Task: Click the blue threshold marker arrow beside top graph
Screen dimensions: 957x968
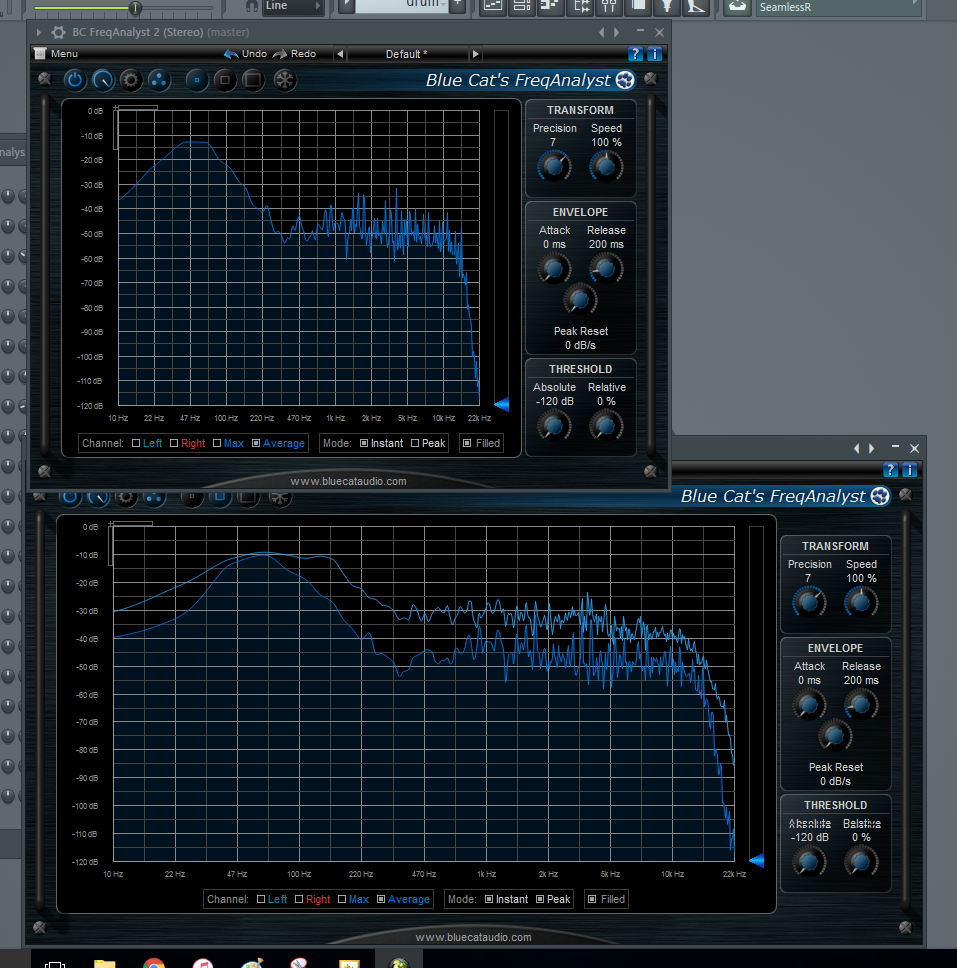Action: [502, 404]
